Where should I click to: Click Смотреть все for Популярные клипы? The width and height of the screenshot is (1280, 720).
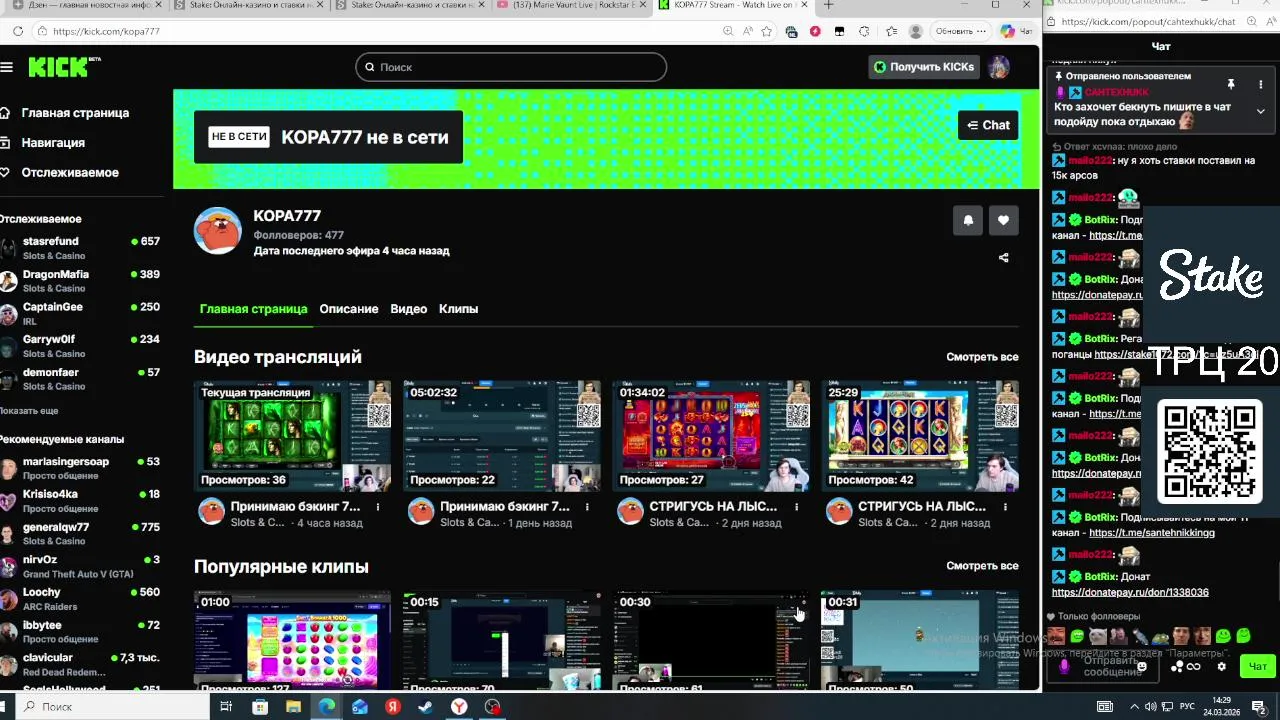(982, 566)
